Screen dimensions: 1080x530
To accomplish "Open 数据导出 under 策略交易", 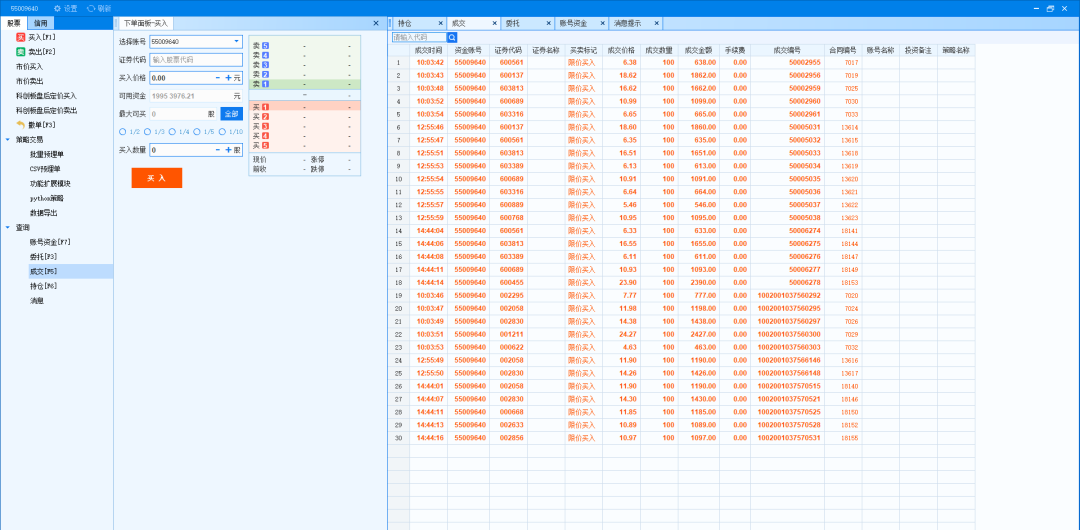I will 41,213.
